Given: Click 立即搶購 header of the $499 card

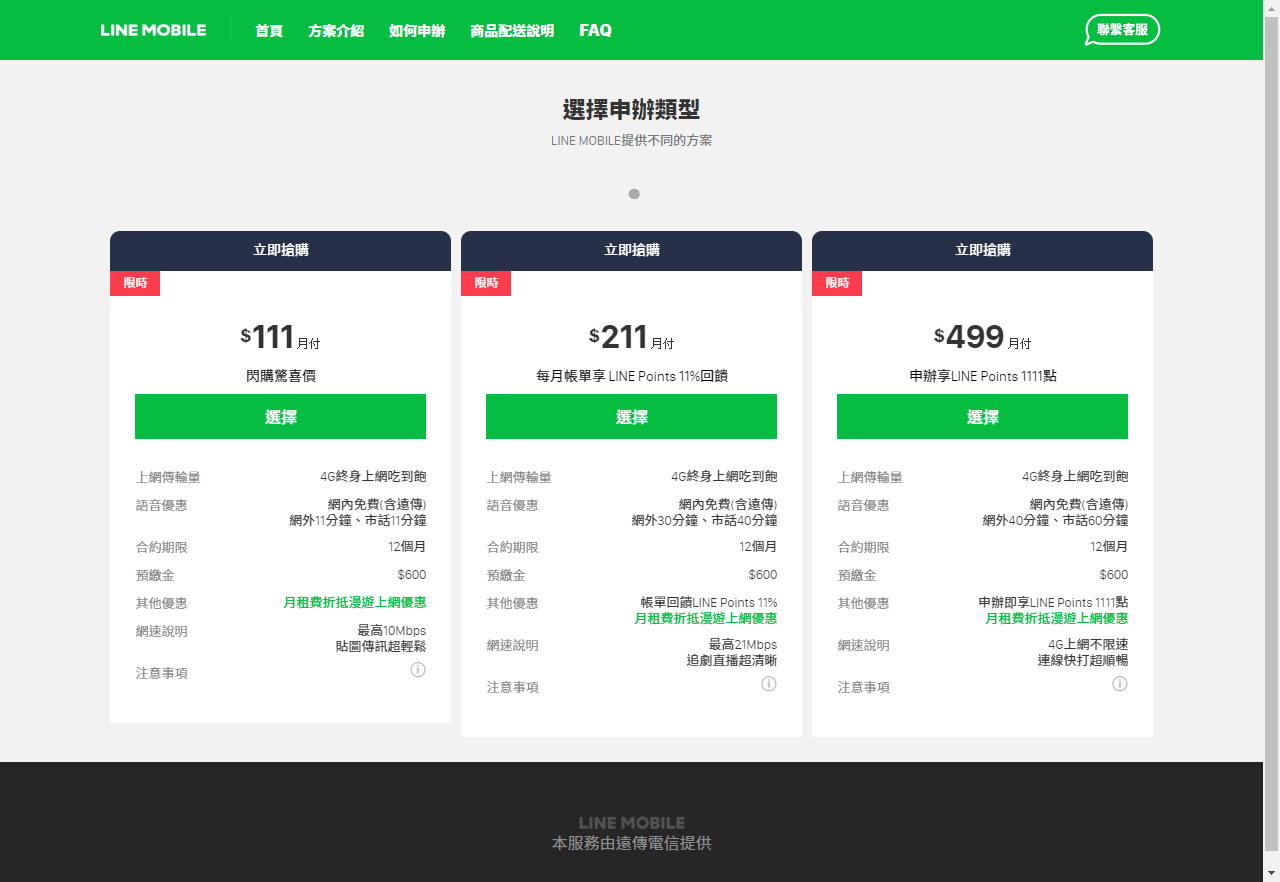Looking at the screenshot, I should pos(982,251).
